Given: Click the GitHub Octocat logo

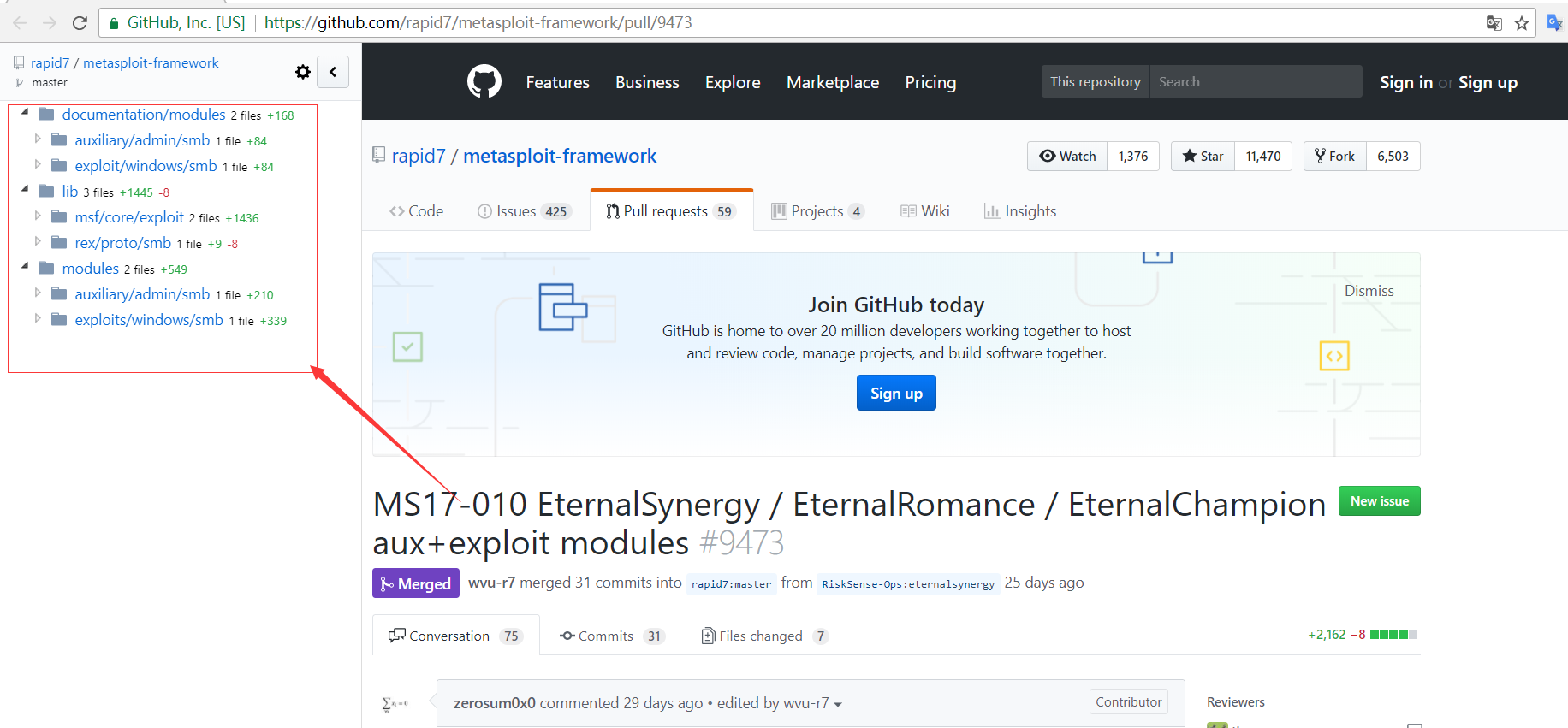Looking at the screenshot, I should (x=484, y=82).
